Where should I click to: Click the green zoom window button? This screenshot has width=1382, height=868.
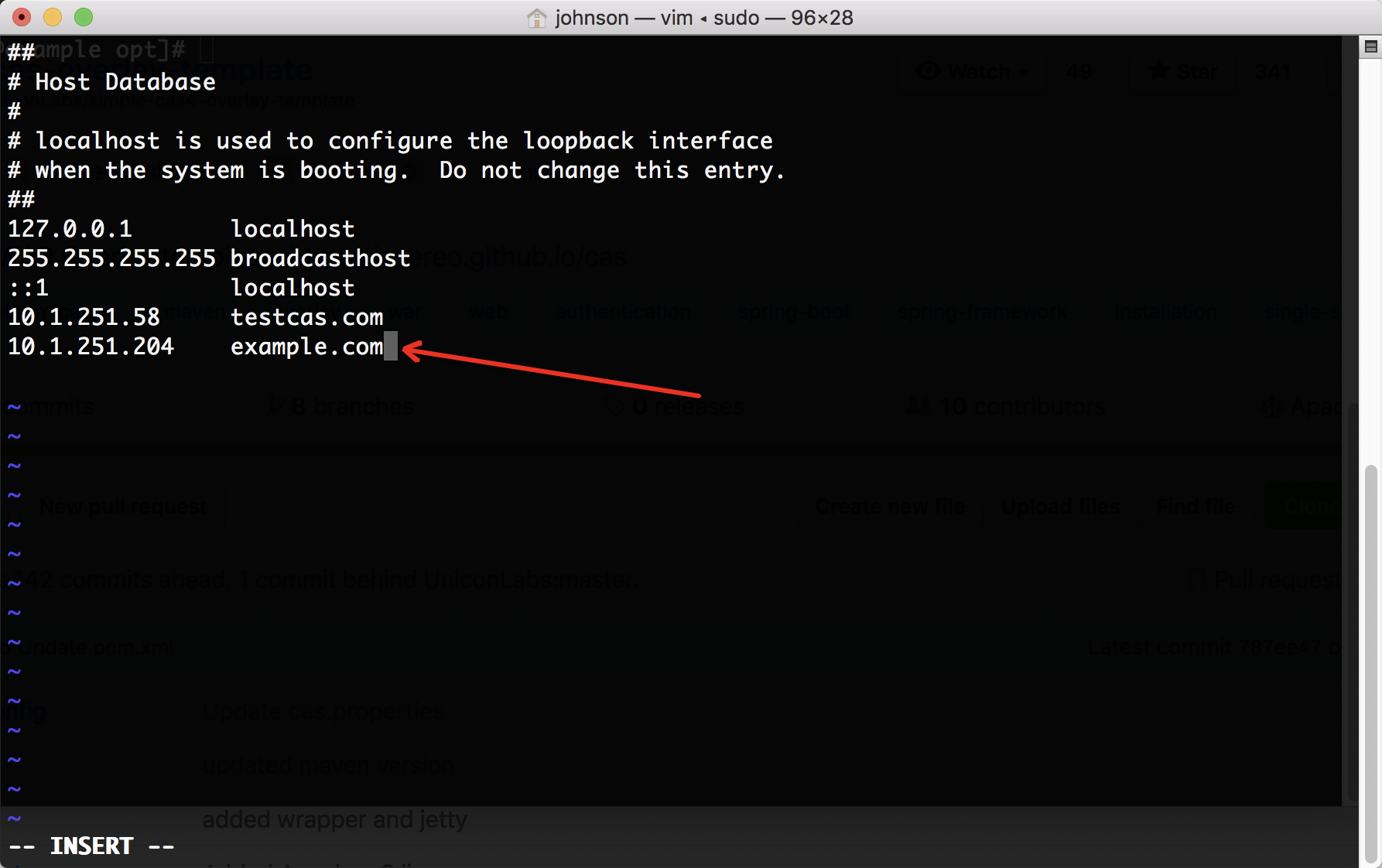pos(84,17)
